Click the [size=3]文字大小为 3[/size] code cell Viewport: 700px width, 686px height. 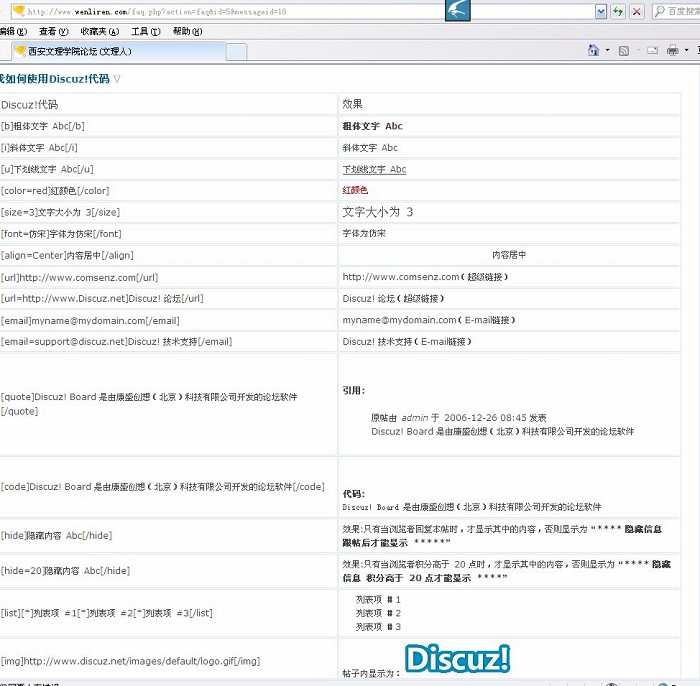coord(168,212)
